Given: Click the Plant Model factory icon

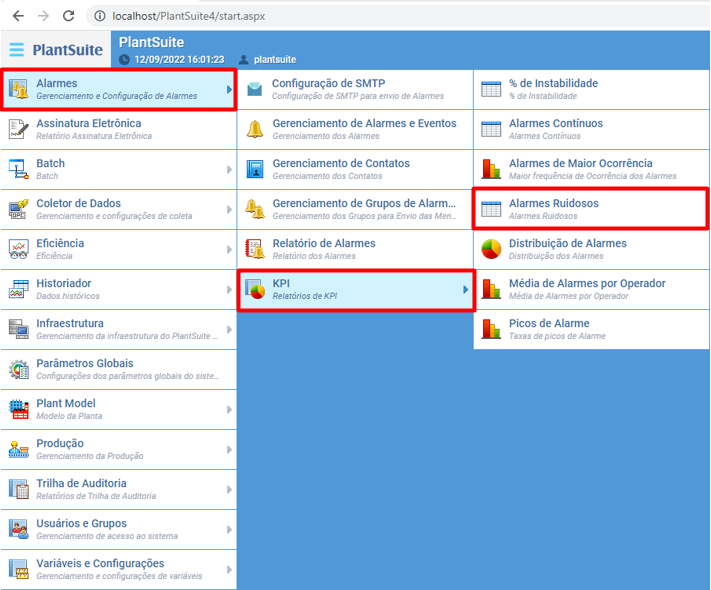Looking at the screenshot, I should 19,409.
